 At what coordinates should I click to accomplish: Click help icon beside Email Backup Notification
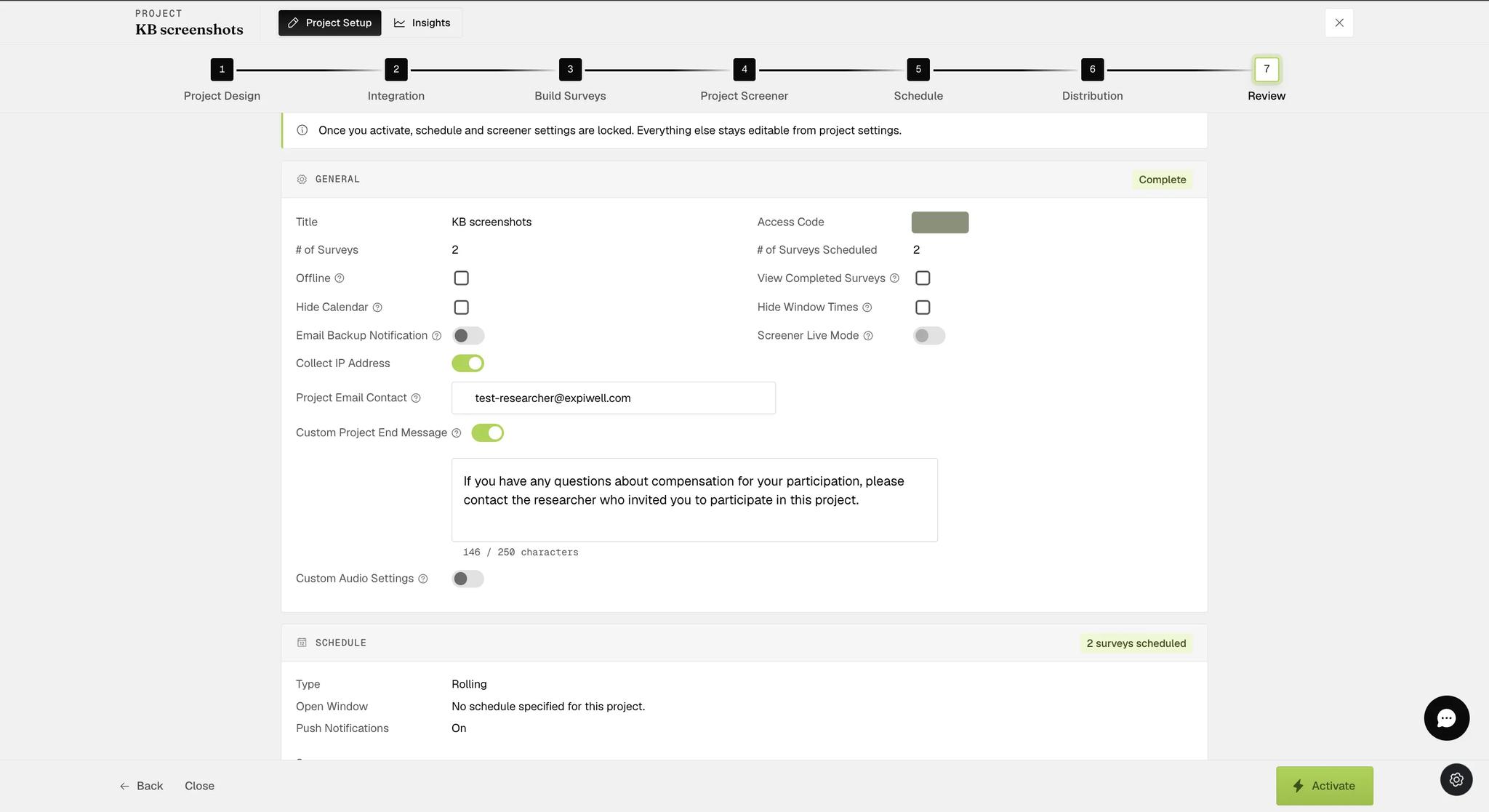click(436, 336)
